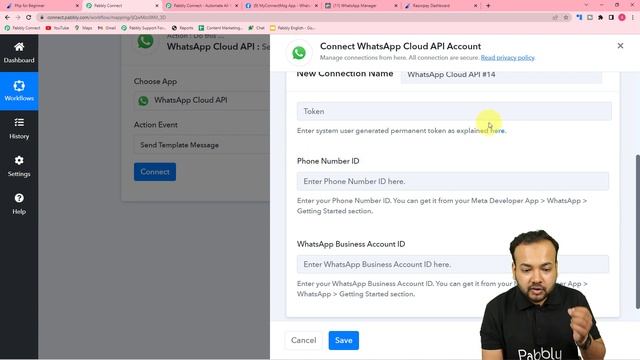Click the blue Connect button
Image resolution: width=640 pixels, height=360 pixels.
pos(155,172)
